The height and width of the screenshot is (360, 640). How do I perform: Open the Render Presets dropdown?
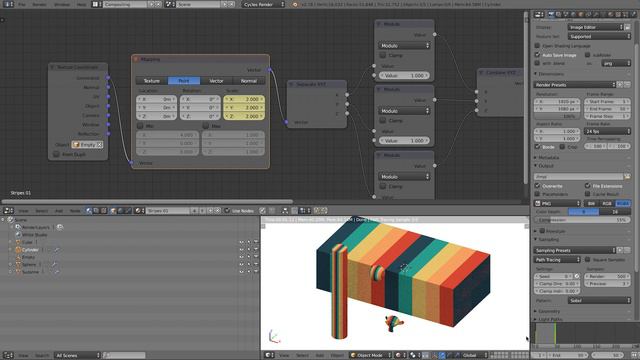(574, 85)
